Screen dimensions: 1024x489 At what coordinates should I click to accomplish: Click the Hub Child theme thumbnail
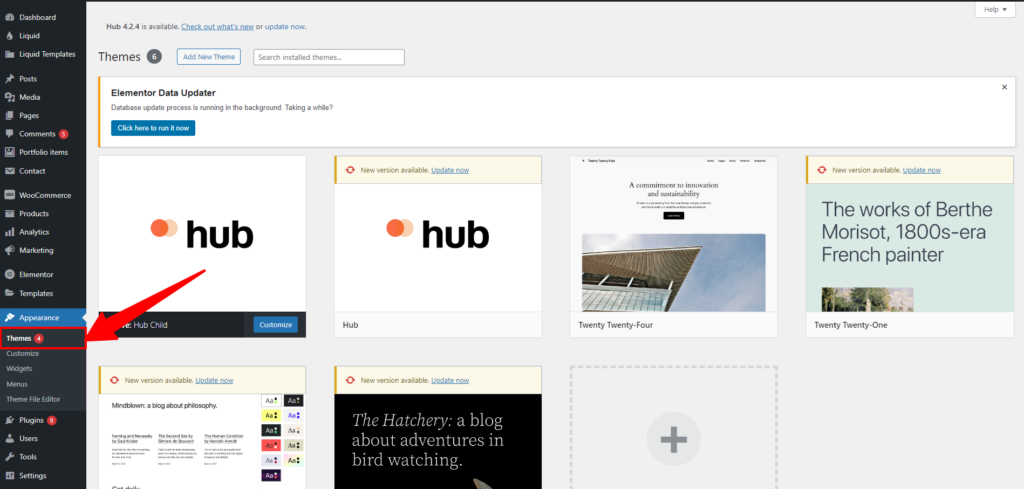point(202,234)
